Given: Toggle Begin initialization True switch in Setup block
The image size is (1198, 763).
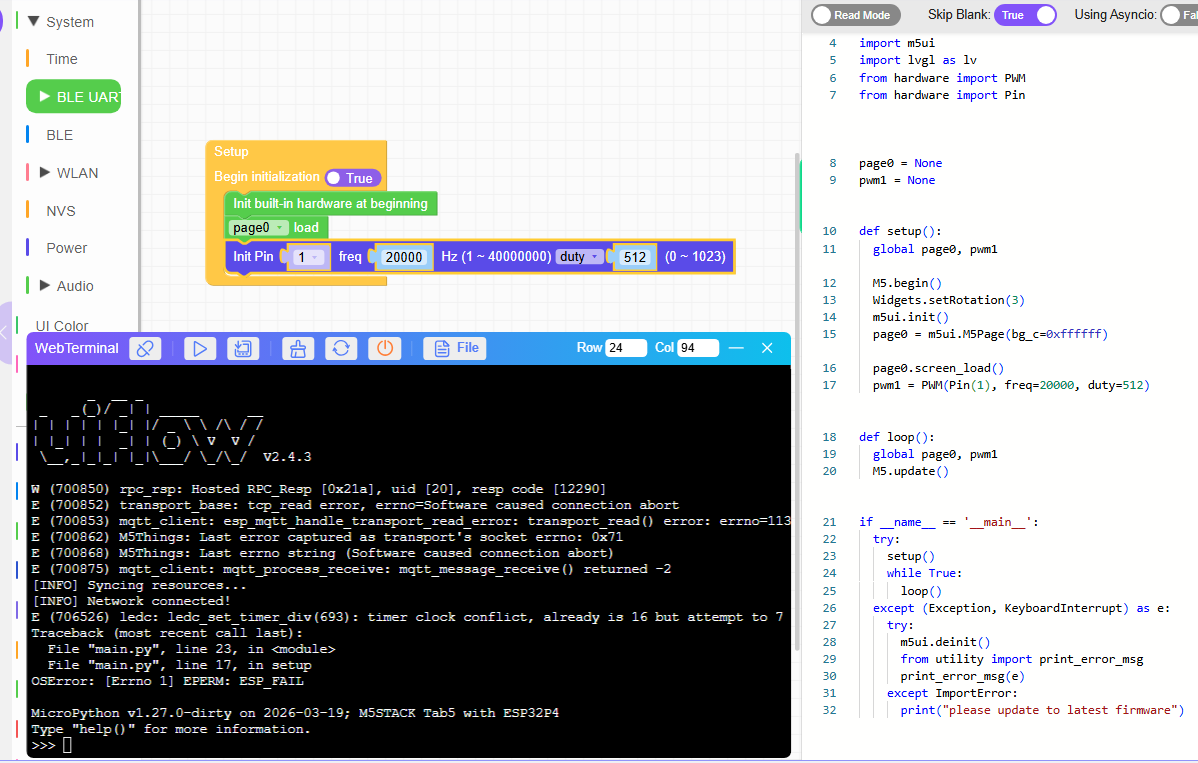Looking at the screenshot, I should tap(353, 178).
